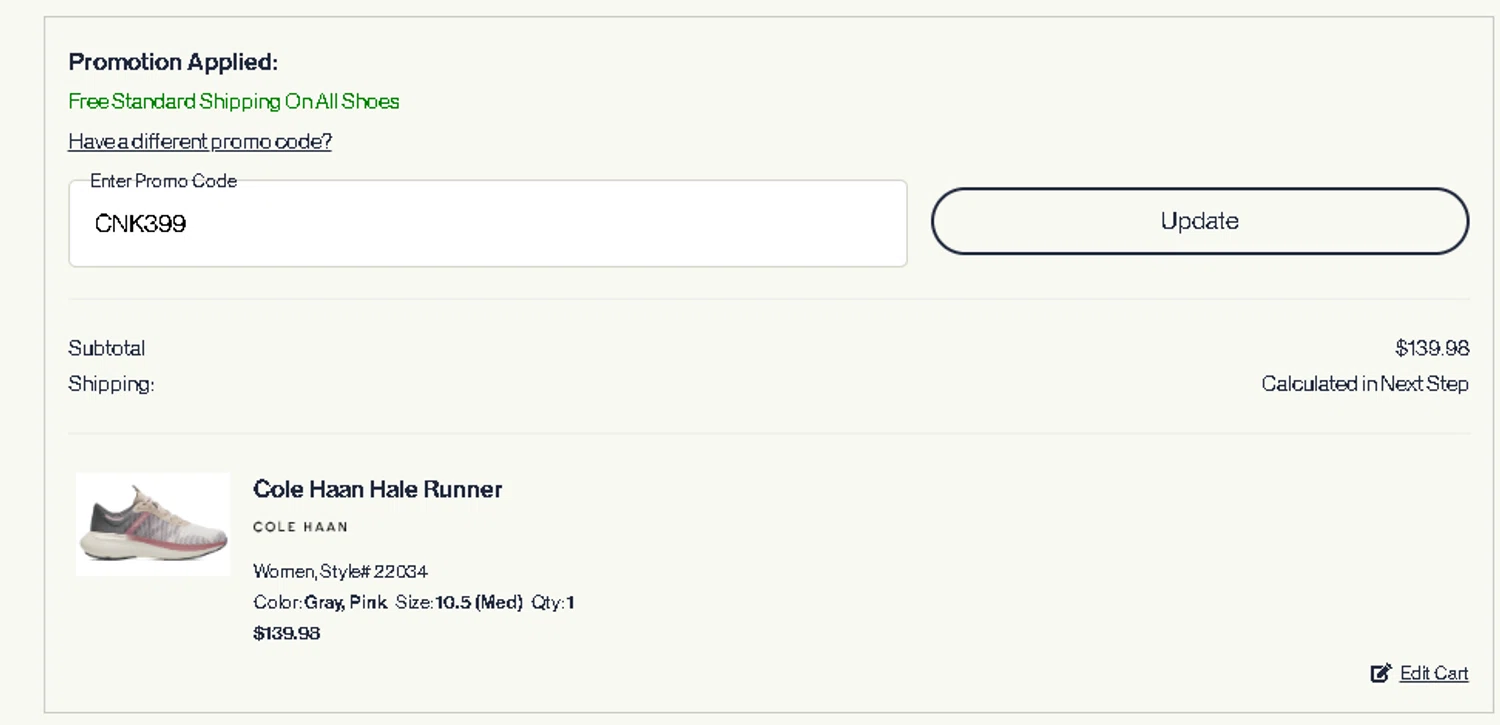This screenshot has width=1500, height=725.
Task: Click the Edit Cart pencil icon
Action: [1381, 673]
